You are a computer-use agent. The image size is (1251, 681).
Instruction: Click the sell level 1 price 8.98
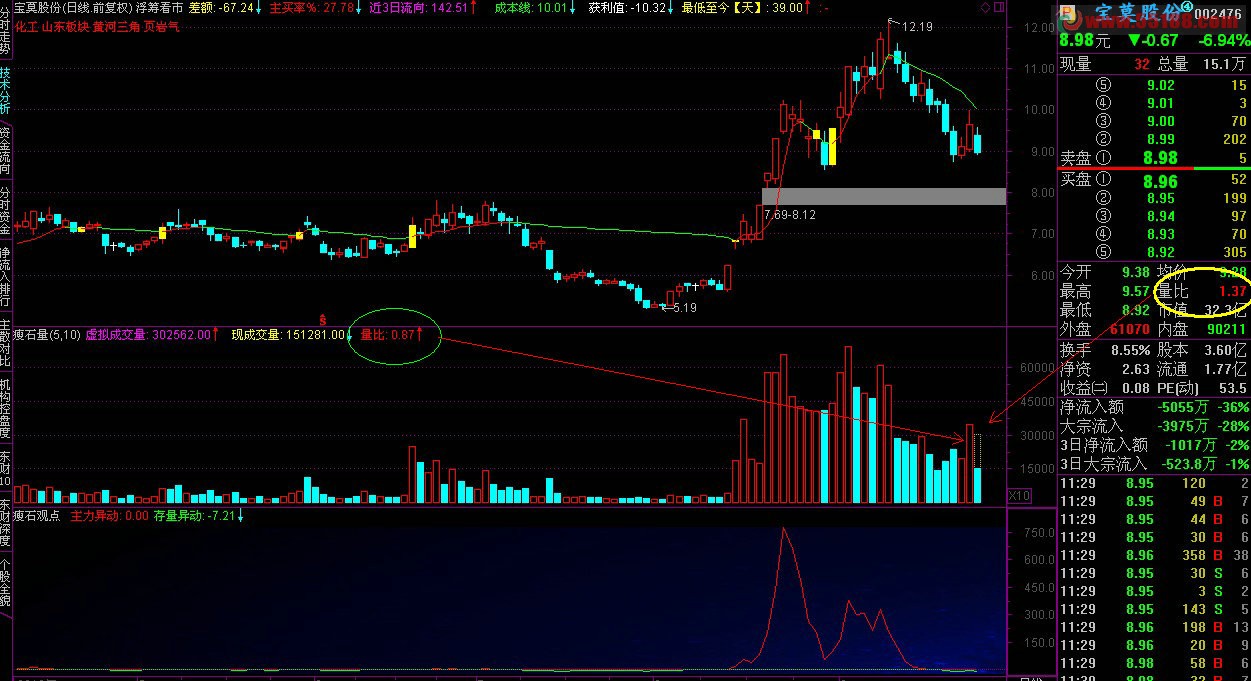[x=1160, y=157]
